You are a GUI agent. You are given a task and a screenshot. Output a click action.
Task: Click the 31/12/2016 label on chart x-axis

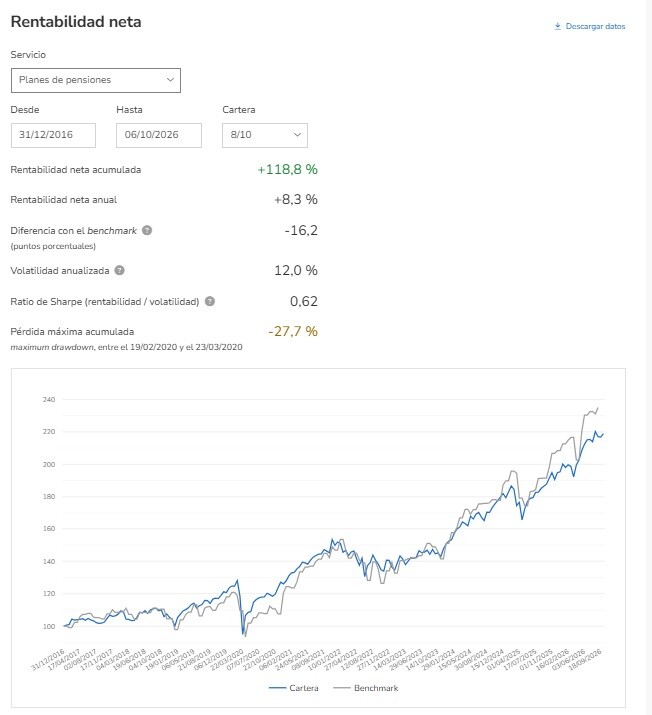[49, 659]
